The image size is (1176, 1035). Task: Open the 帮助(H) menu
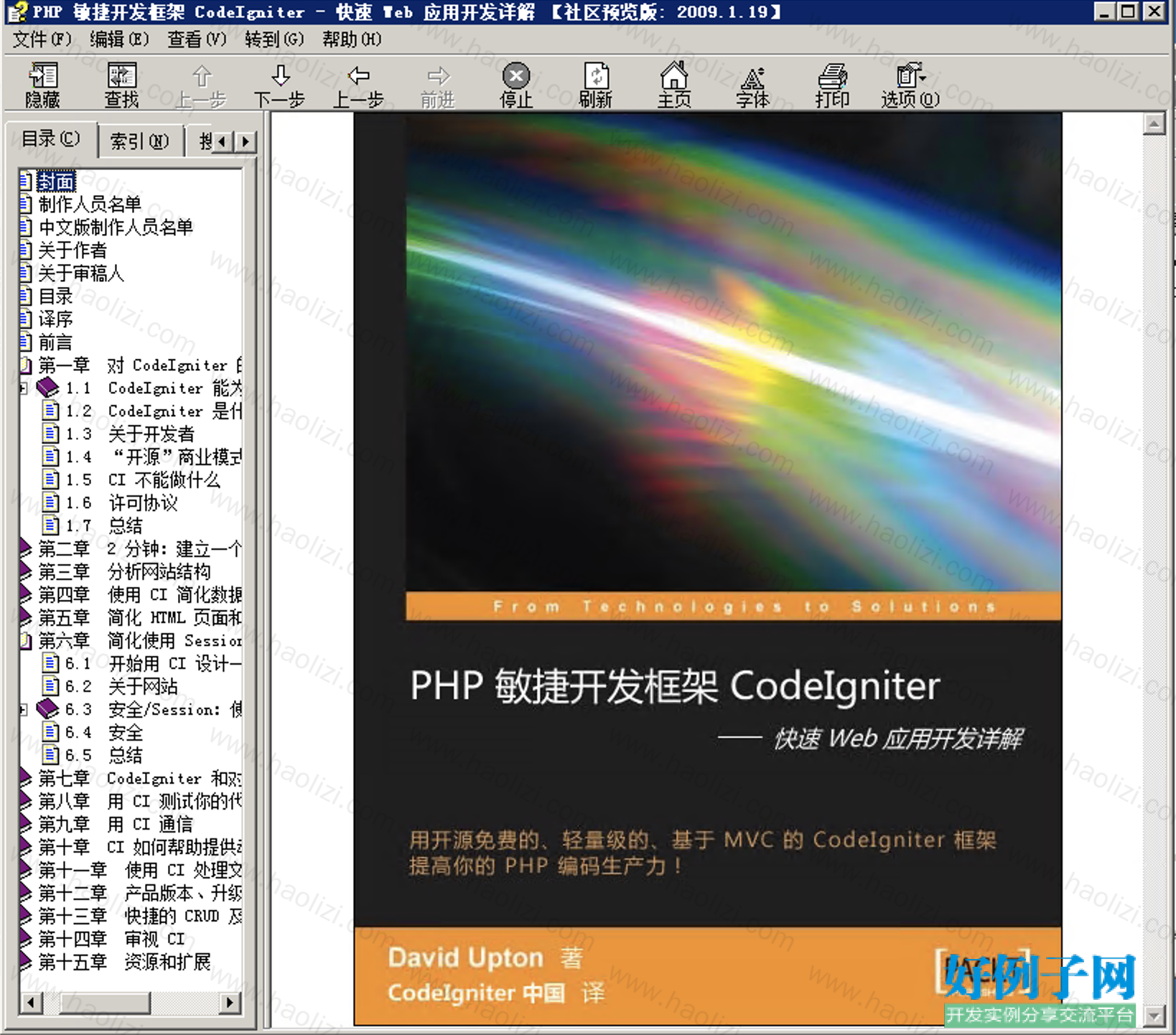point(352,39)
